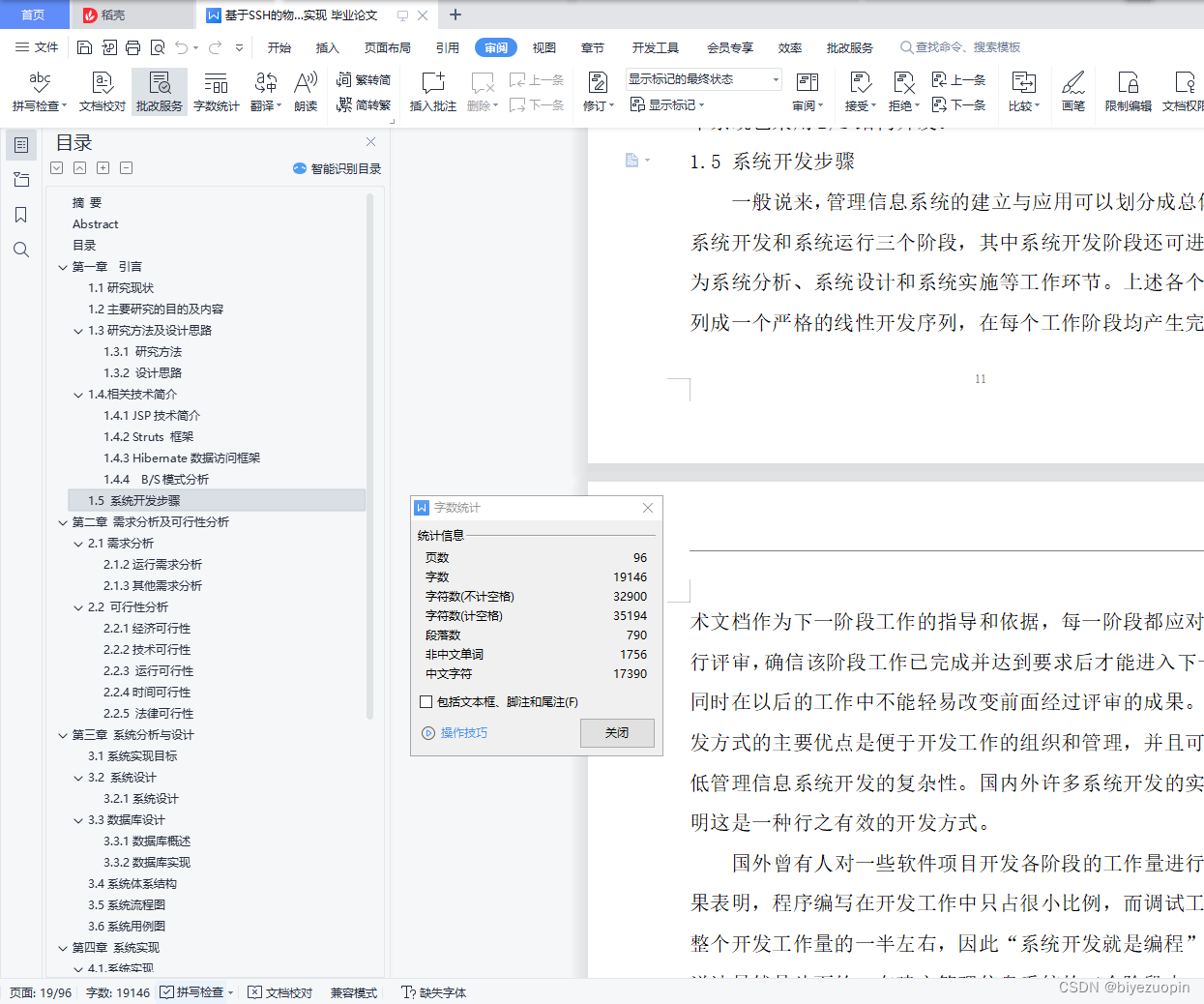The height and width of the screenshot is (1004, 1204).
Task: Switch to the 插入 ribbon tab
Action: coord(328,47)
